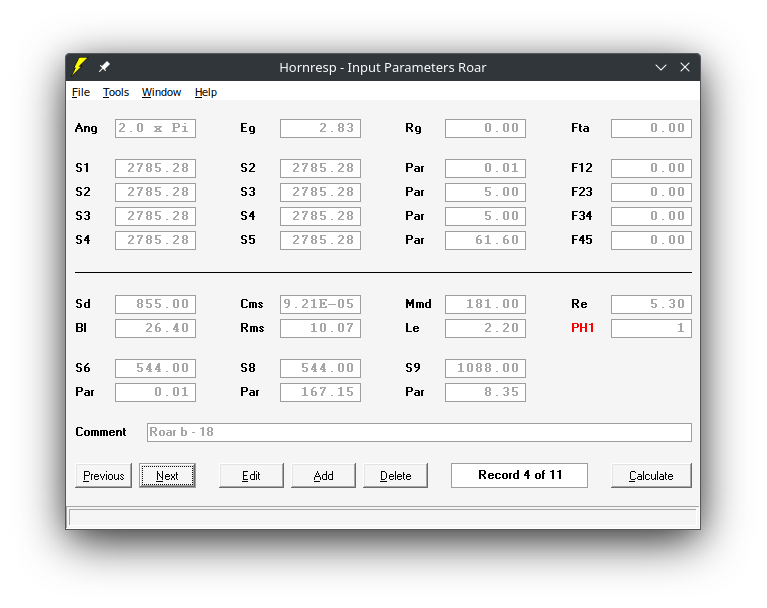The width and height of the screenshot is (767, 608).
Task: Click the S5 area field
Action: [320, 240]
